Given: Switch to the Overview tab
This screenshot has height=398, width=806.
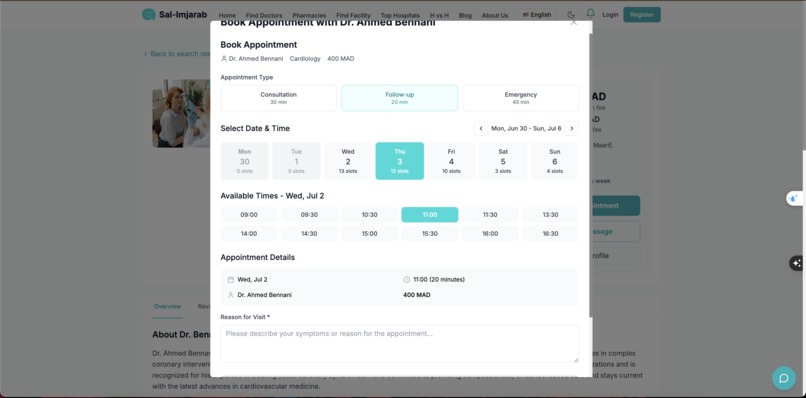Looking at the screenshot, I should [x=168, y=306].
